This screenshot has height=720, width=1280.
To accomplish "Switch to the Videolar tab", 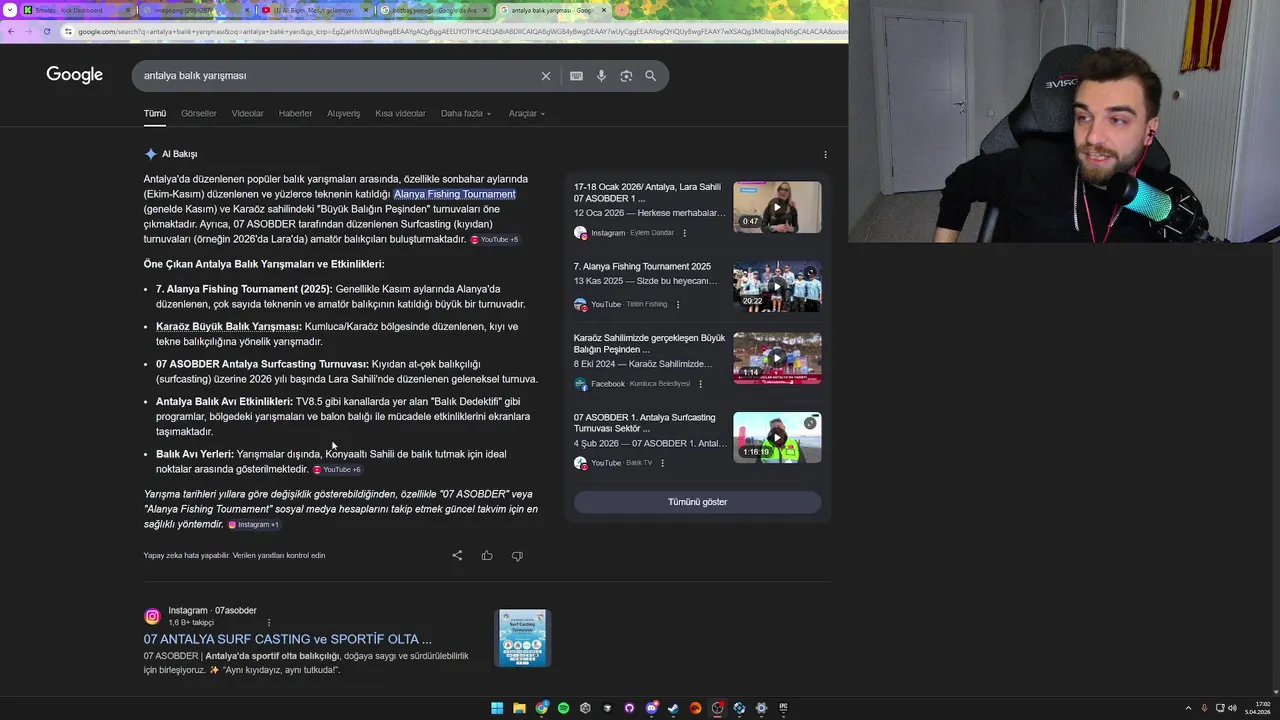I will tap(248, 113).
